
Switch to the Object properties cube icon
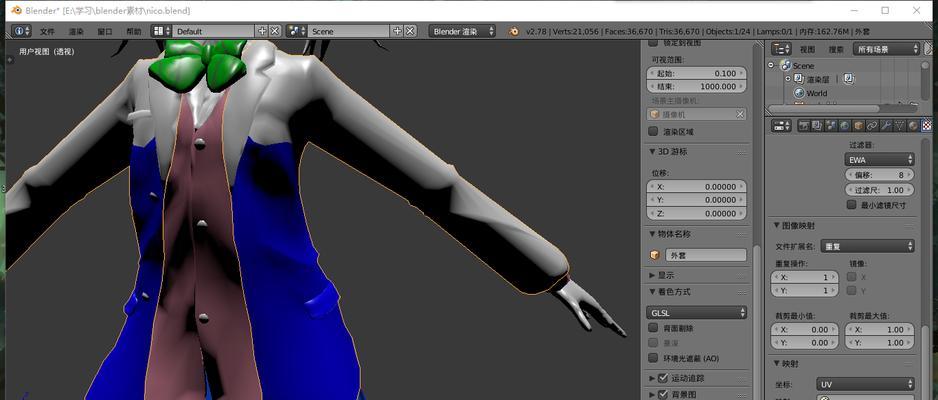[x=858, y=126]
